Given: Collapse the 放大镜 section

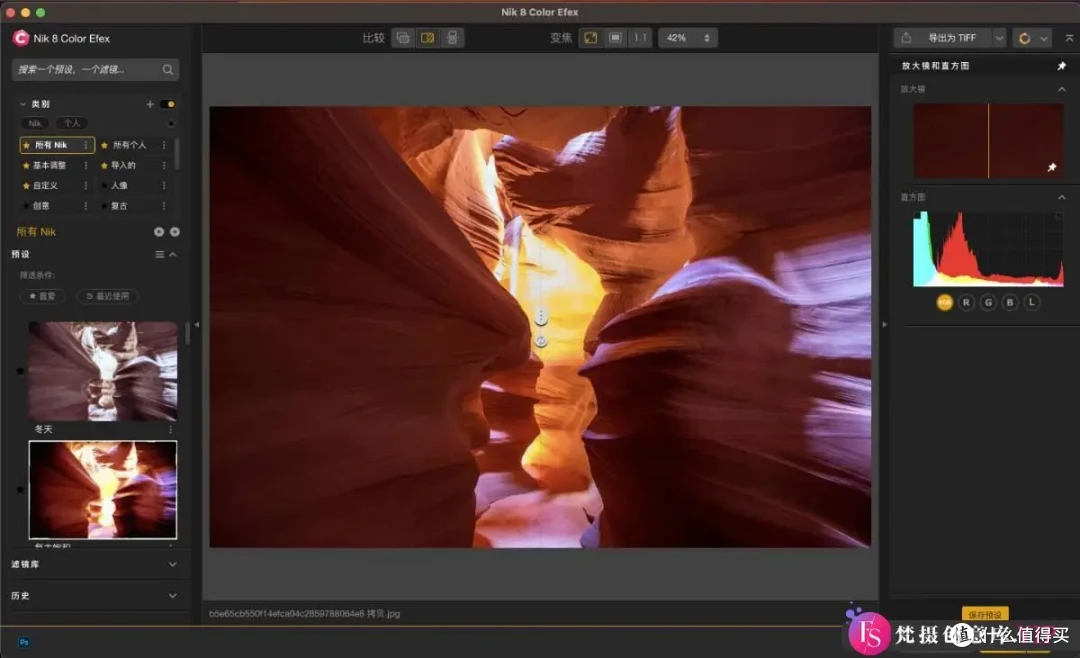Looking at the screenshot, I should (x=1061, y=90).
